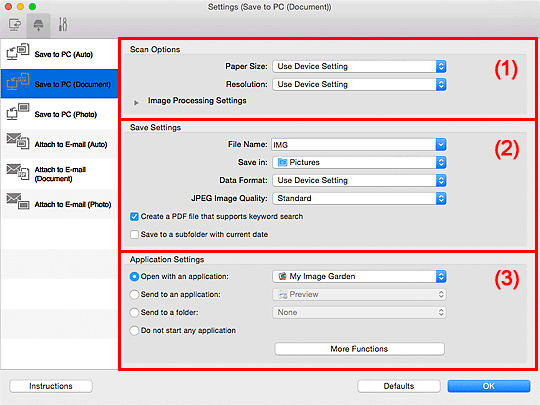
Task: Select the Save to PC (Photo) label
Action: [x=66, y=114]
